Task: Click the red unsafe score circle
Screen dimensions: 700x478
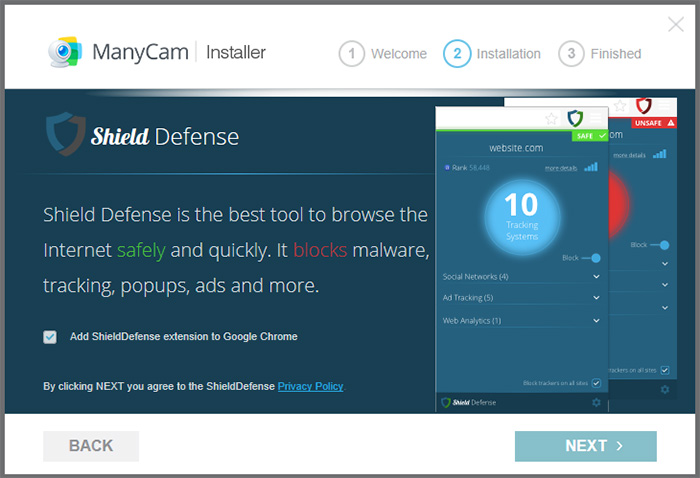Action: [619, 205]
